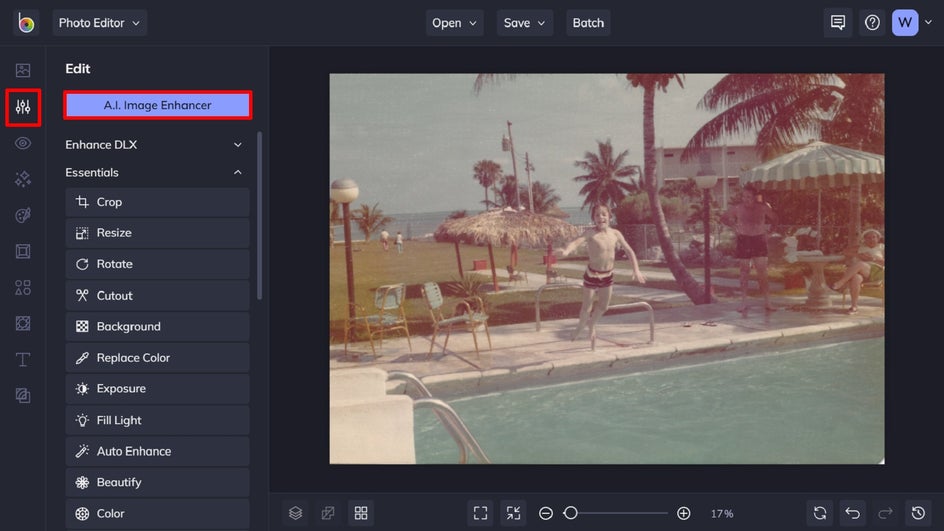
Task: Collapse the Essentials section
Action: coord(154,172)
